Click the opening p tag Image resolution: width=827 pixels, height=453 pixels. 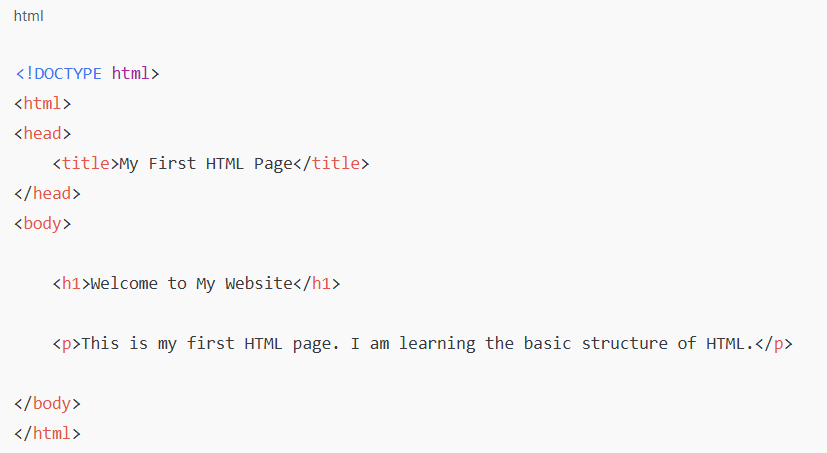click(66, 343)
